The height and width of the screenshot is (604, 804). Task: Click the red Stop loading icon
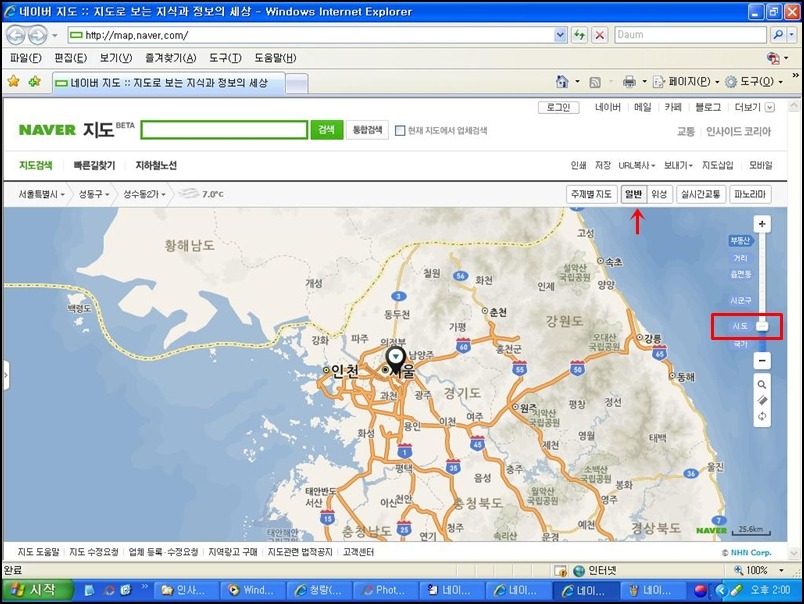pyautogui.click(x=599, y=35)
